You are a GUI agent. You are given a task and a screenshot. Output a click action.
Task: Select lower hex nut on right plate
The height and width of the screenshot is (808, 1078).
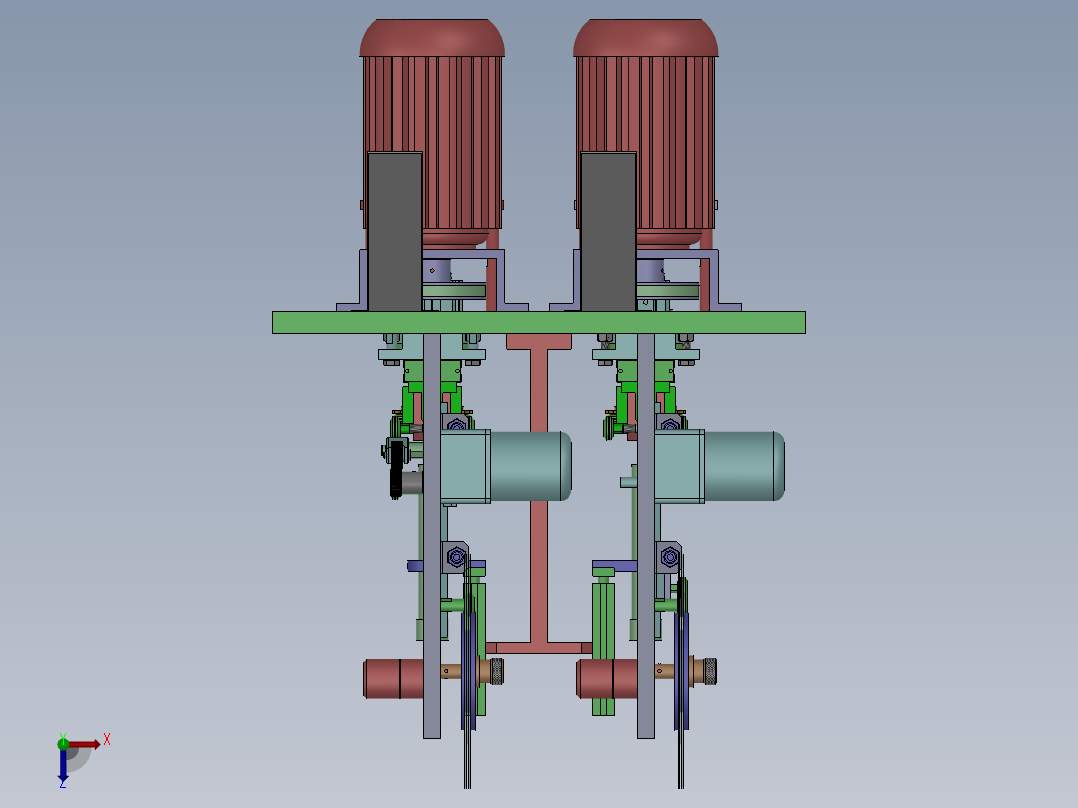point(670,557)
